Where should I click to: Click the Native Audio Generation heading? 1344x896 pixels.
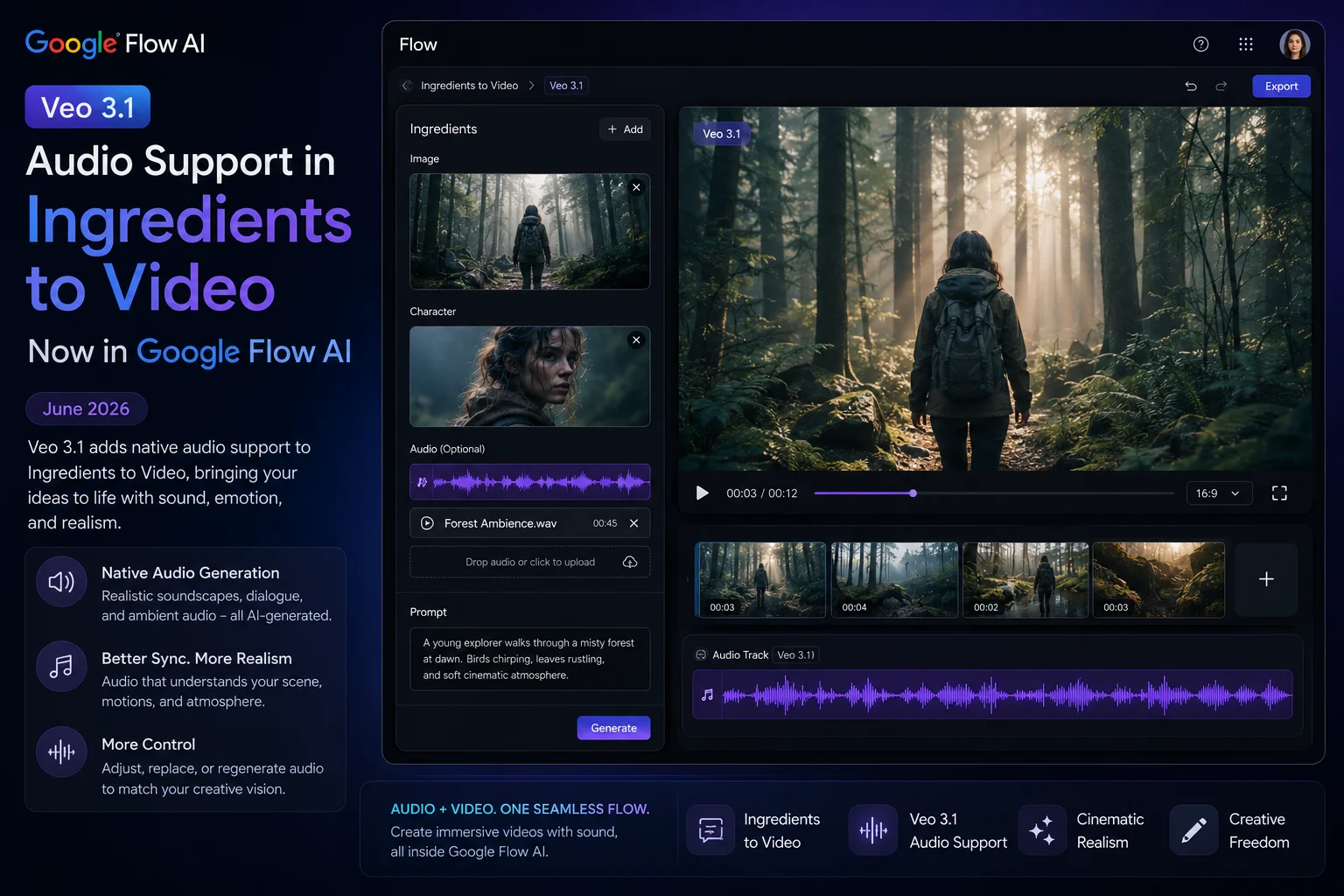point(191,573)
